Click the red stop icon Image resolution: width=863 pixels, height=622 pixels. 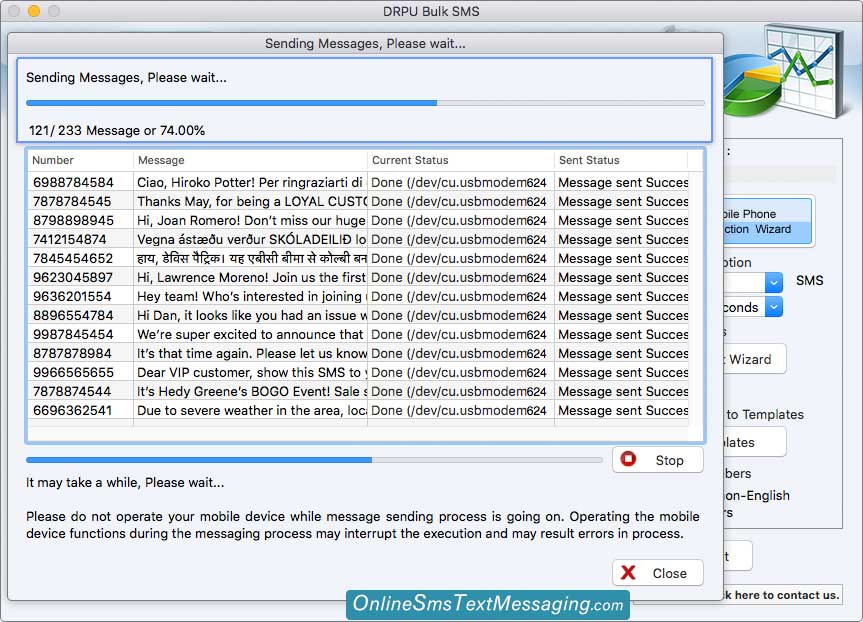coord(628,459)
